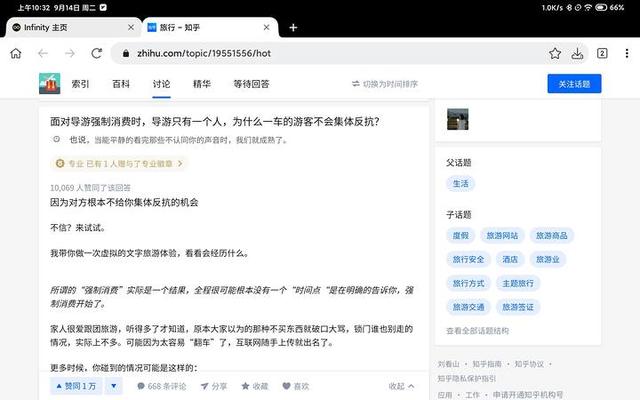Click the 喜欢 heart icon

296,386
